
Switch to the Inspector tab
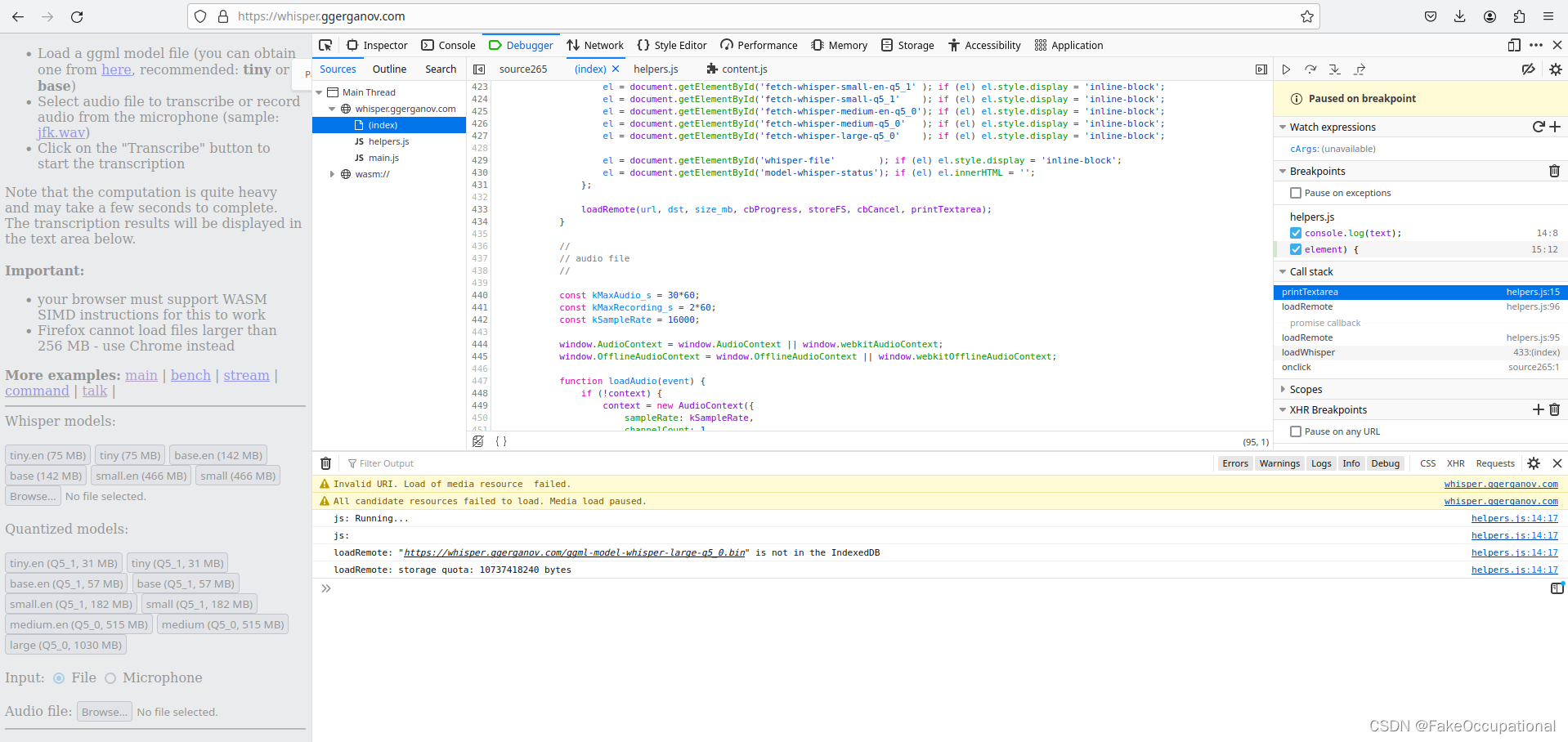click(377, 45)
